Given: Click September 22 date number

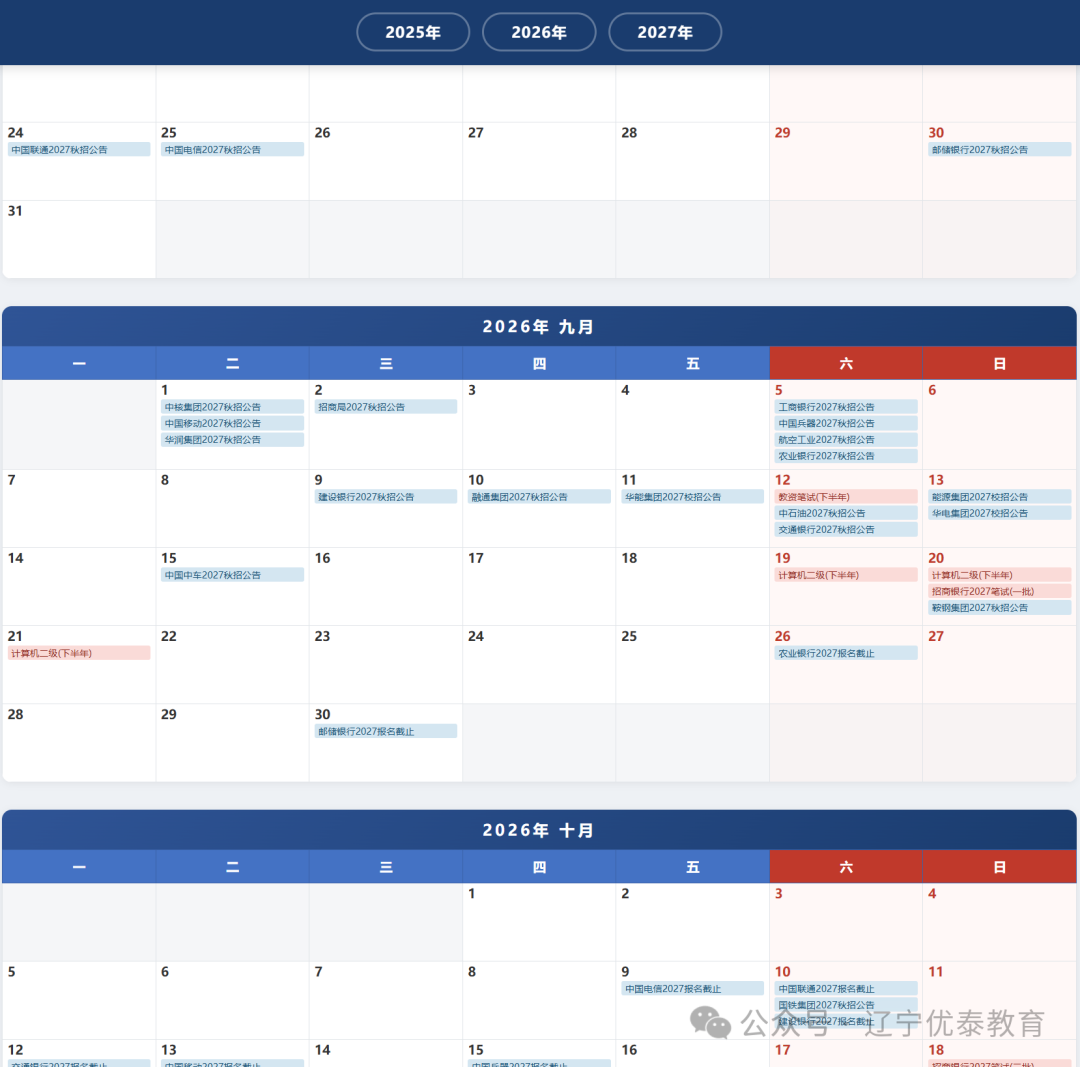Looking at the screenshot, I should point(169,636).
